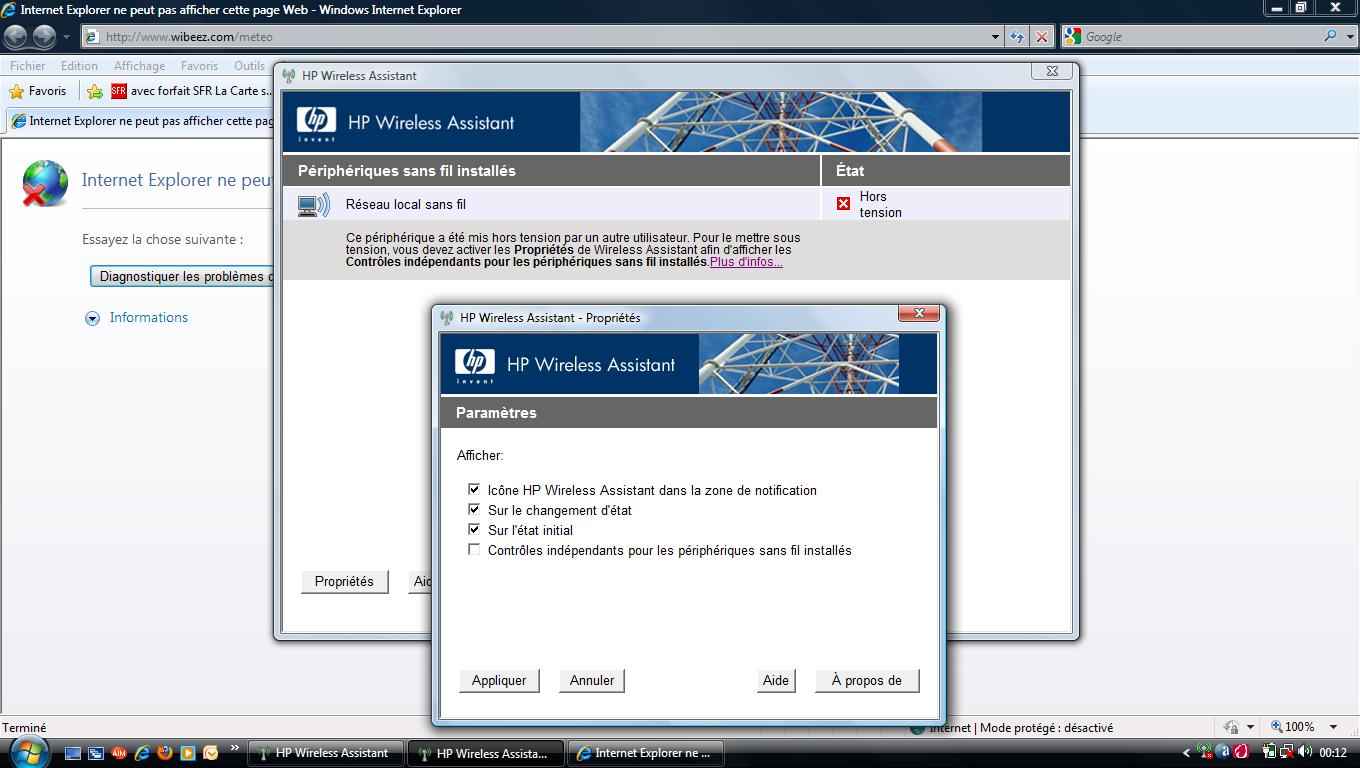Open the address bar history dropdown
This screenshot has width=1360, height=768.
[995, 37]
